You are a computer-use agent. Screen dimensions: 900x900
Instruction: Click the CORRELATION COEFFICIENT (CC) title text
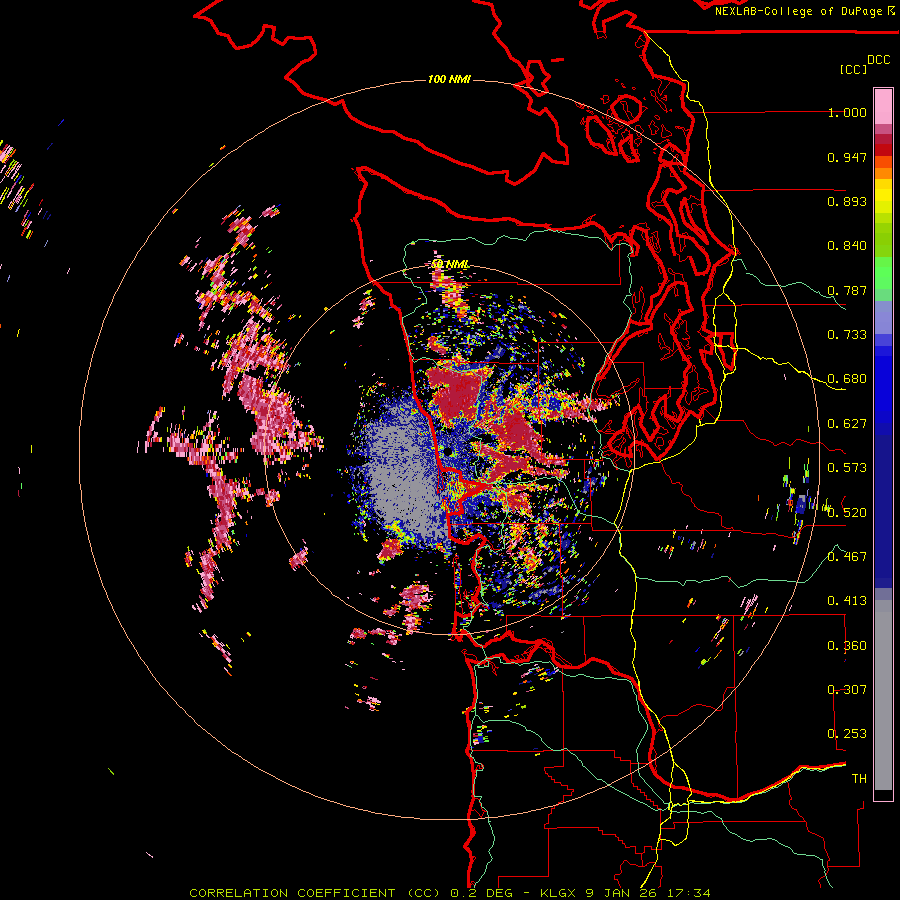[x=314, y=893]
